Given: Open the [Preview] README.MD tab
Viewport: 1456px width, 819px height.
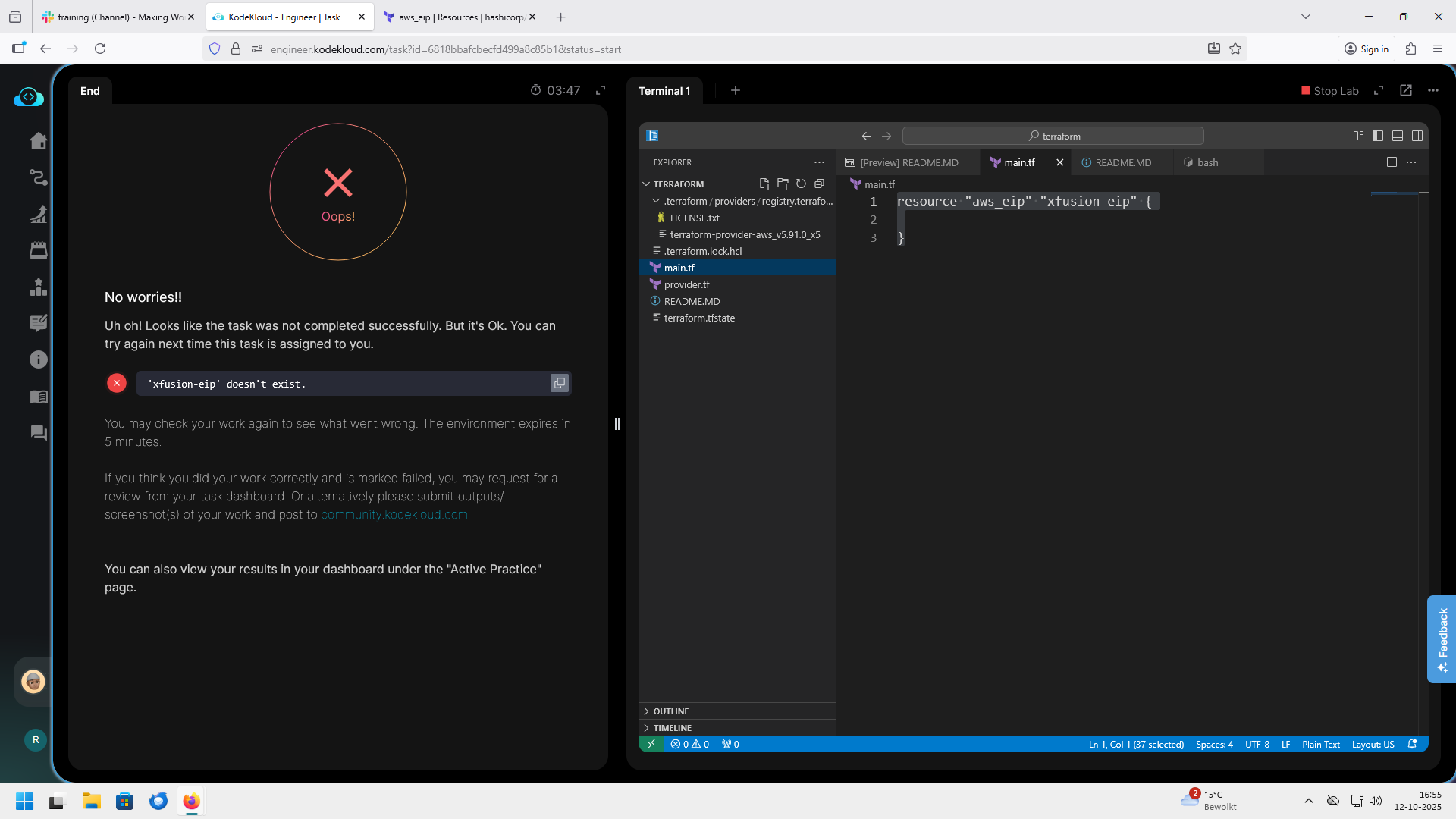Looking at the screenshot, I should [908, 162].
